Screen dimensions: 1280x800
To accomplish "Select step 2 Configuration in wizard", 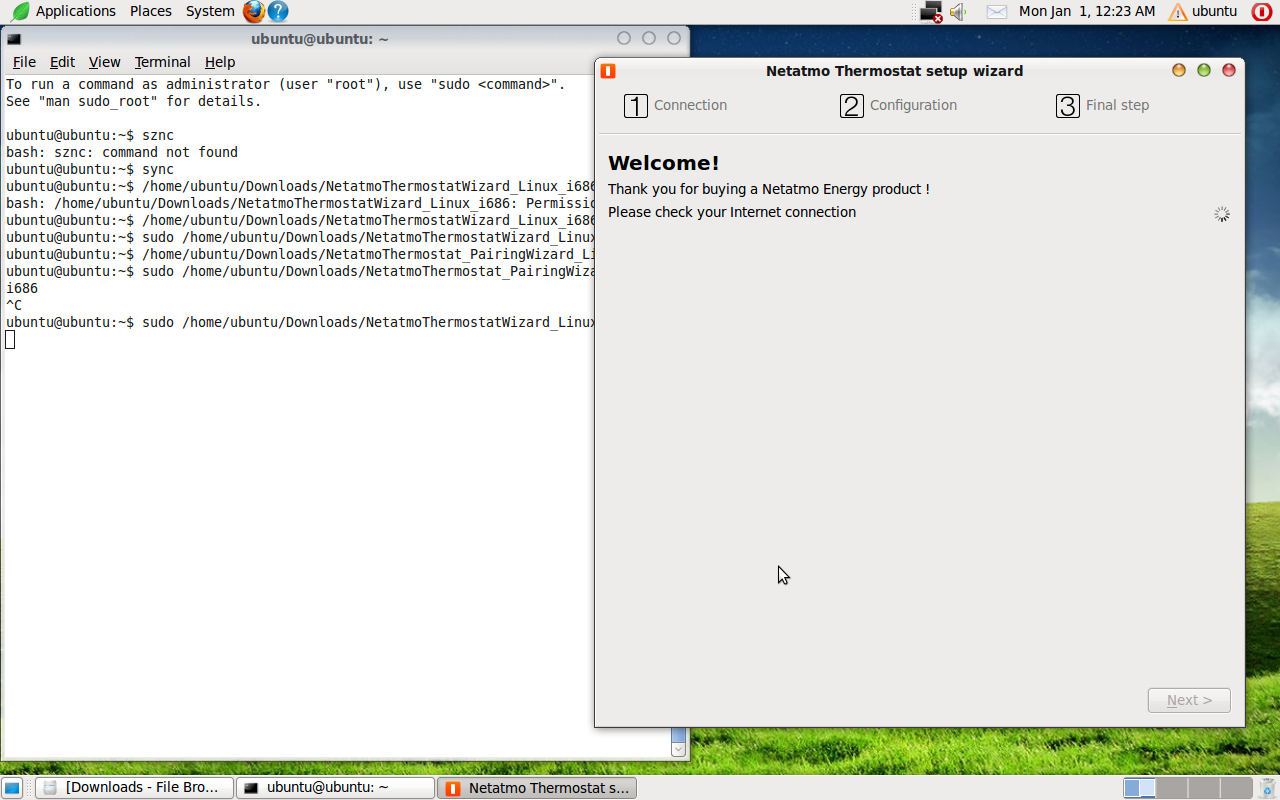I will [x=898, y=106].
